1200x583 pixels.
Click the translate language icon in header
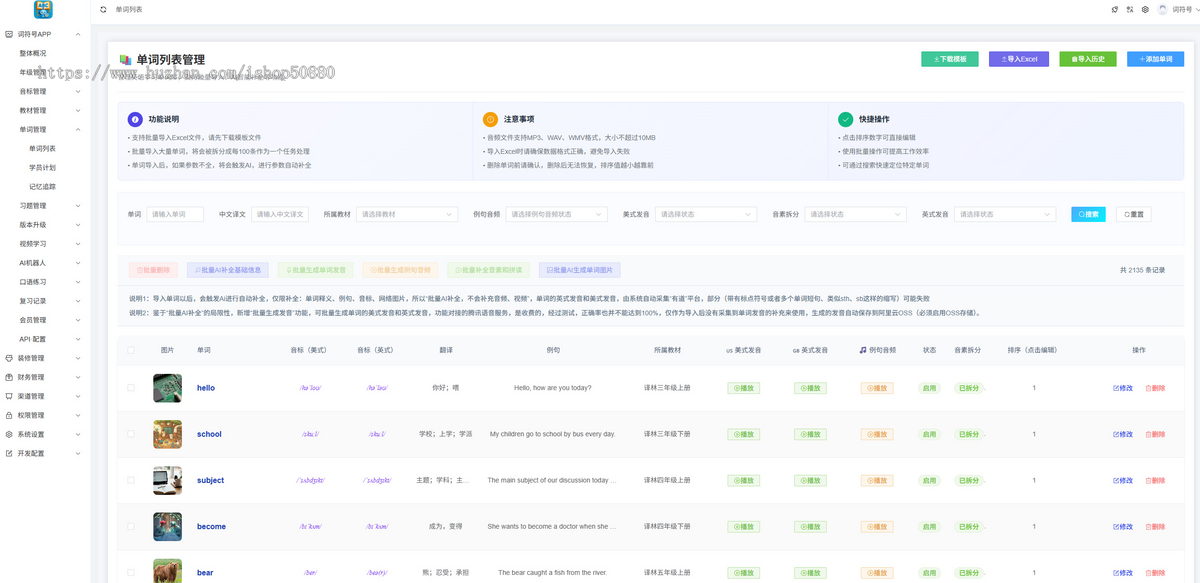(1130, 9)
